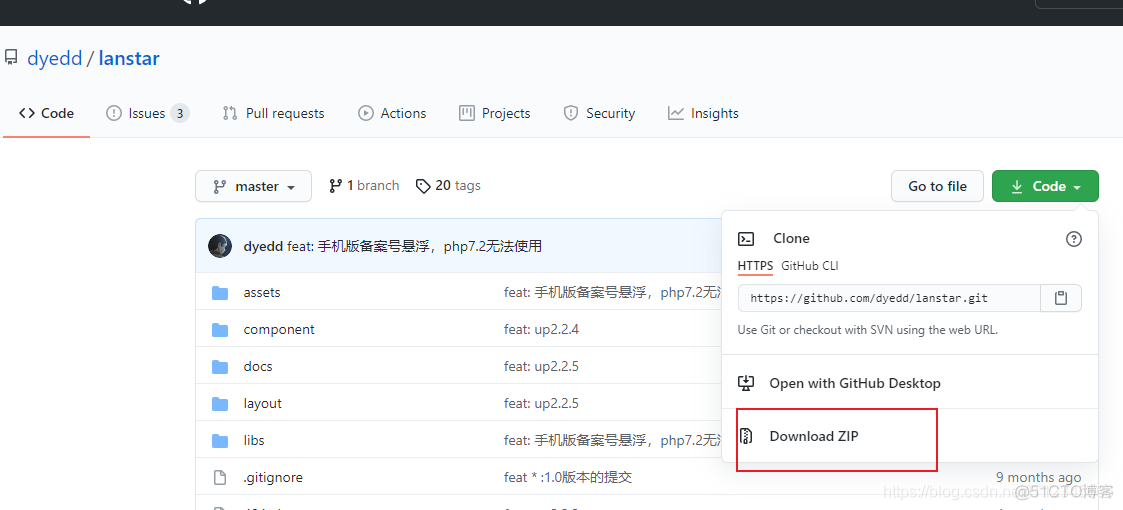This screenshot has height=510, width=1123.
Task: Open the assets row commit message
Action: 612,292
